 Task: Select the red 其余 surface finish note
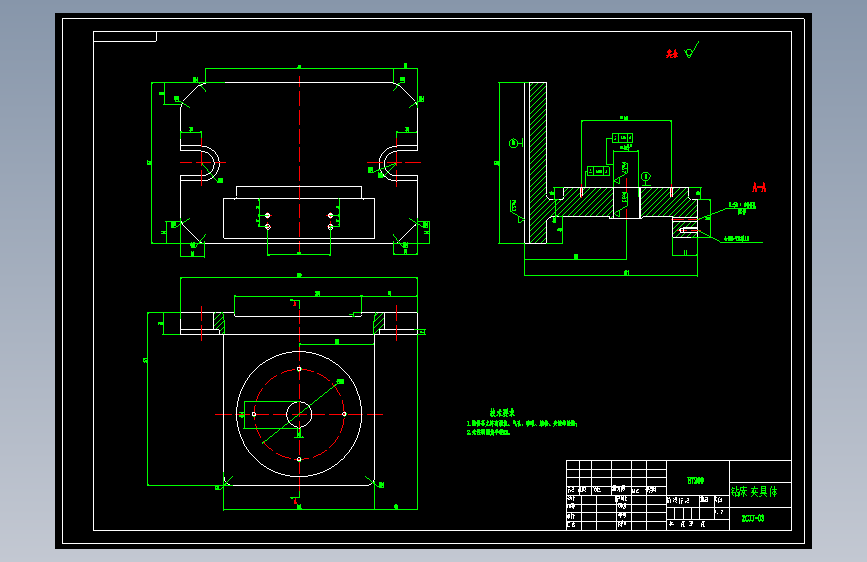coord(672,54)
